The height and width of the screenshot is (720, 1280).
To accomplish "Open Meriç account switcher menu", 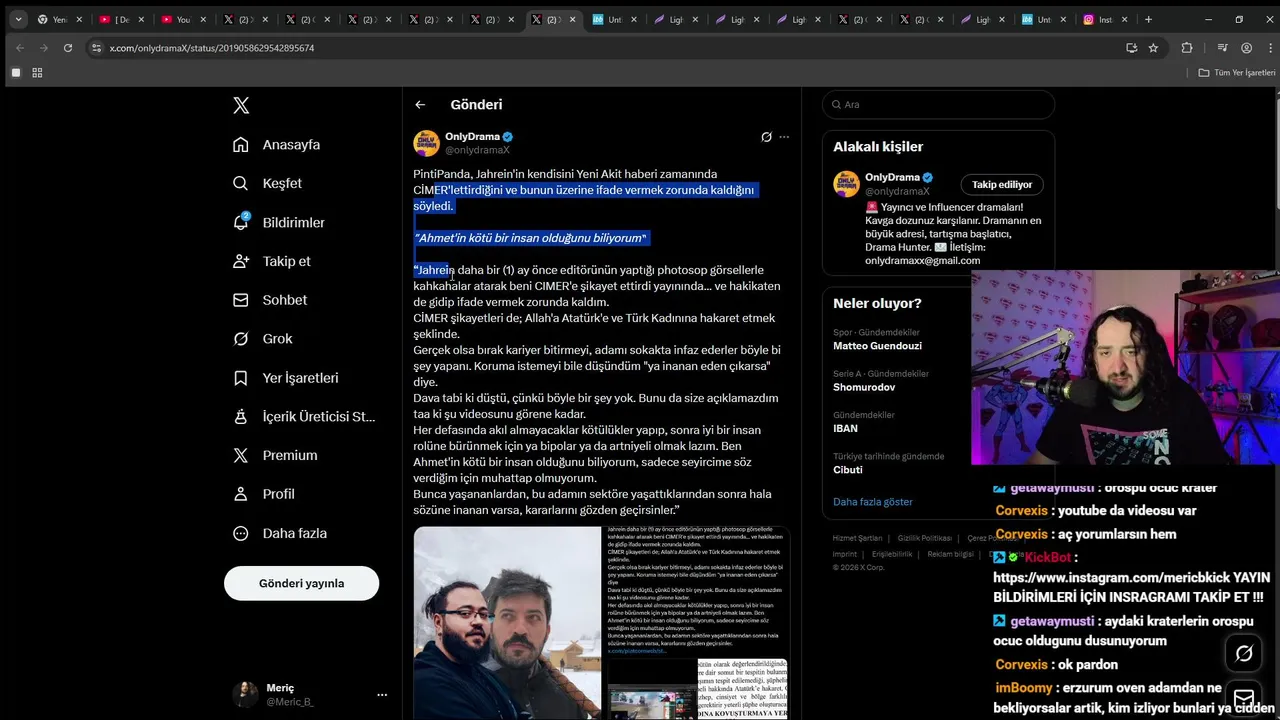I will pos(382,694).
